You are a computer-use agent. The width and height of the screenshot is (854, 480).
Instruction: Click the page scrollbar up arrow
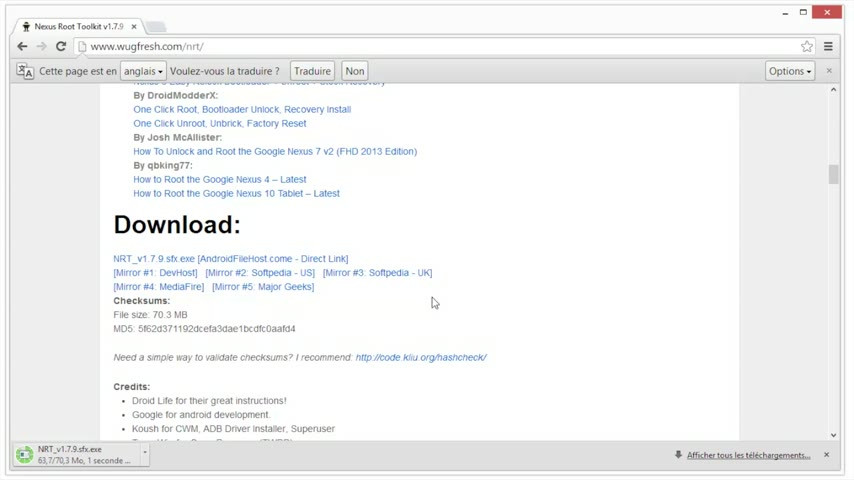click(833, 90)
